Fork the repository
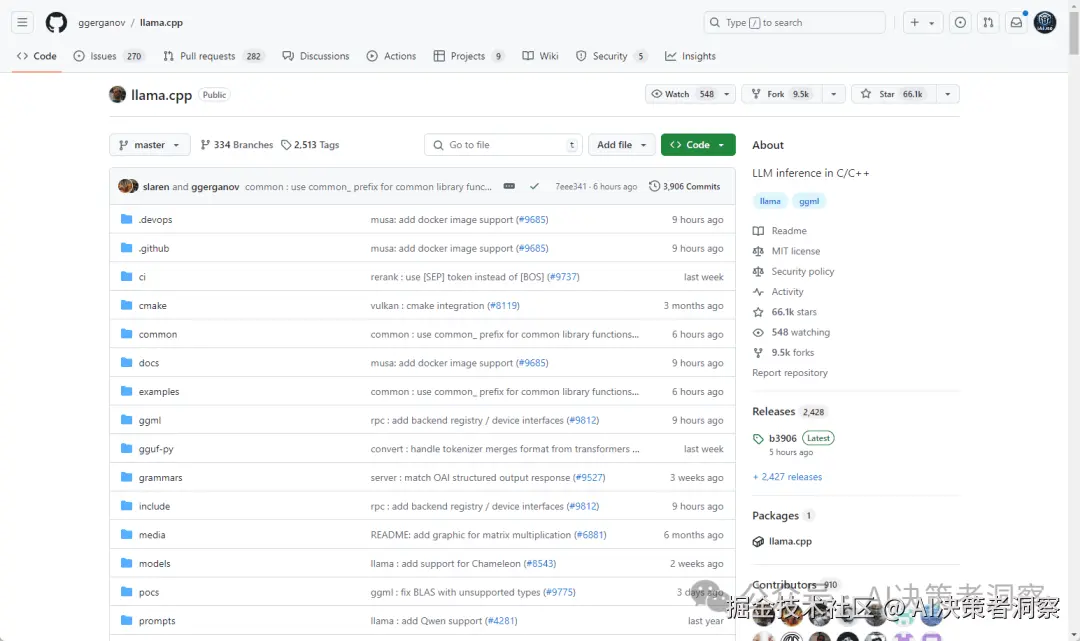This screenshot has height=641, width=1080. 782,94
